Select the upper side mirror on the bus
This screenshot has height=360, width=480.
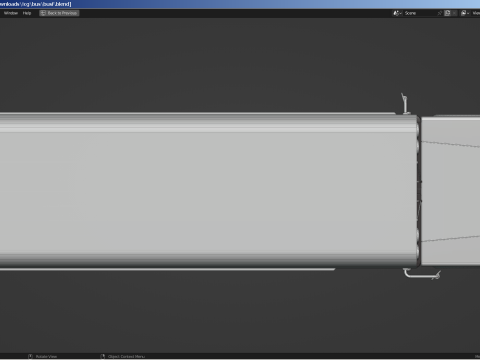(405, 104)
